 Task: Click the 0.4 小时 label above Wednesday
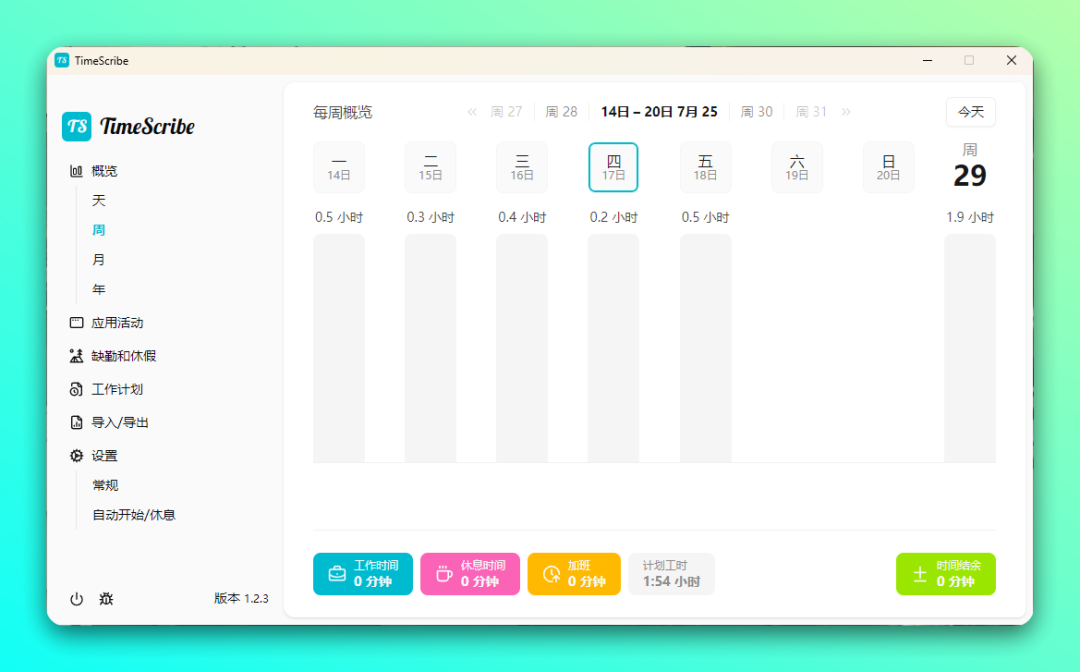522,218
